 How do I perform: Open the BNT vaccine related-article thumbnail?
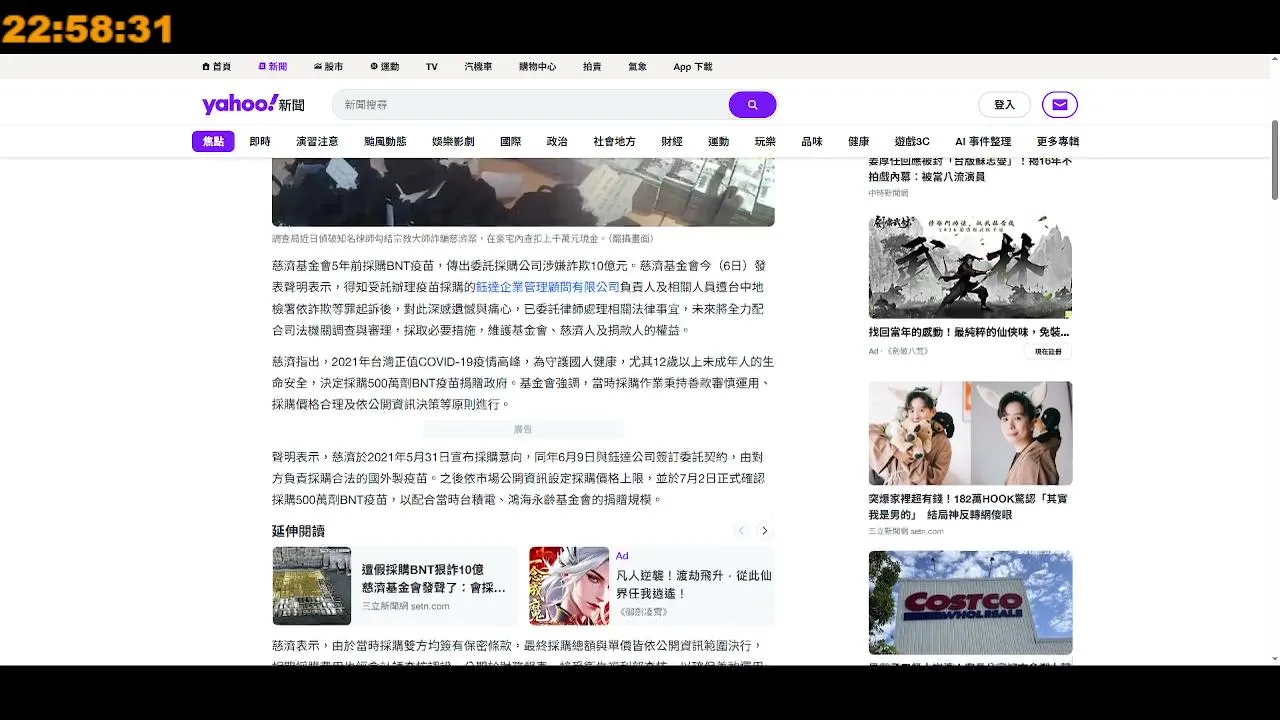[312, 586]
